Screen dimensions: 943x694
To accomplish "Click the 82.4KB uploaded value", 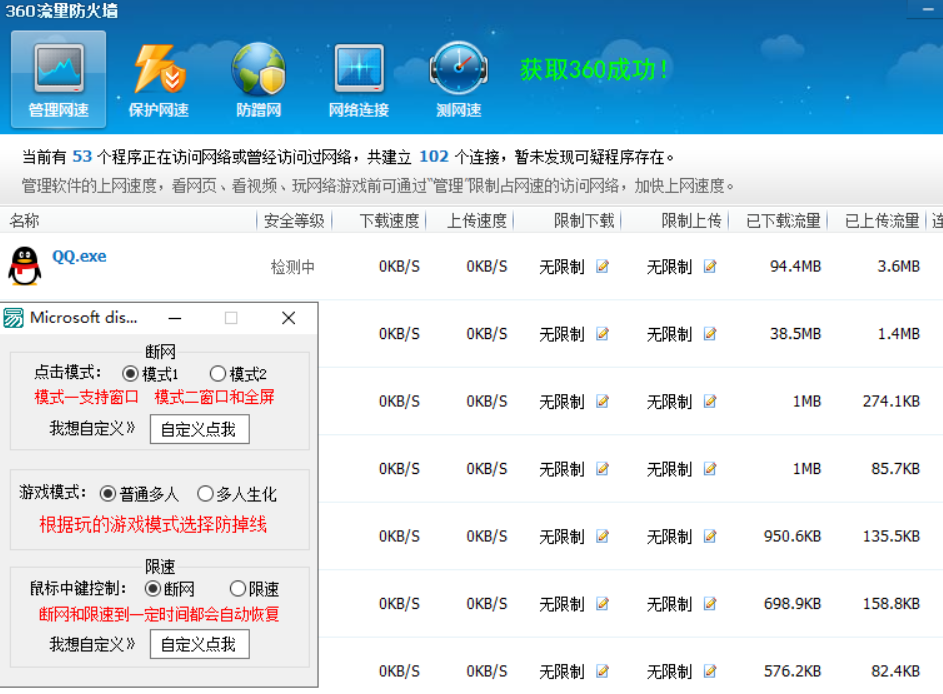I will [895, 671].
